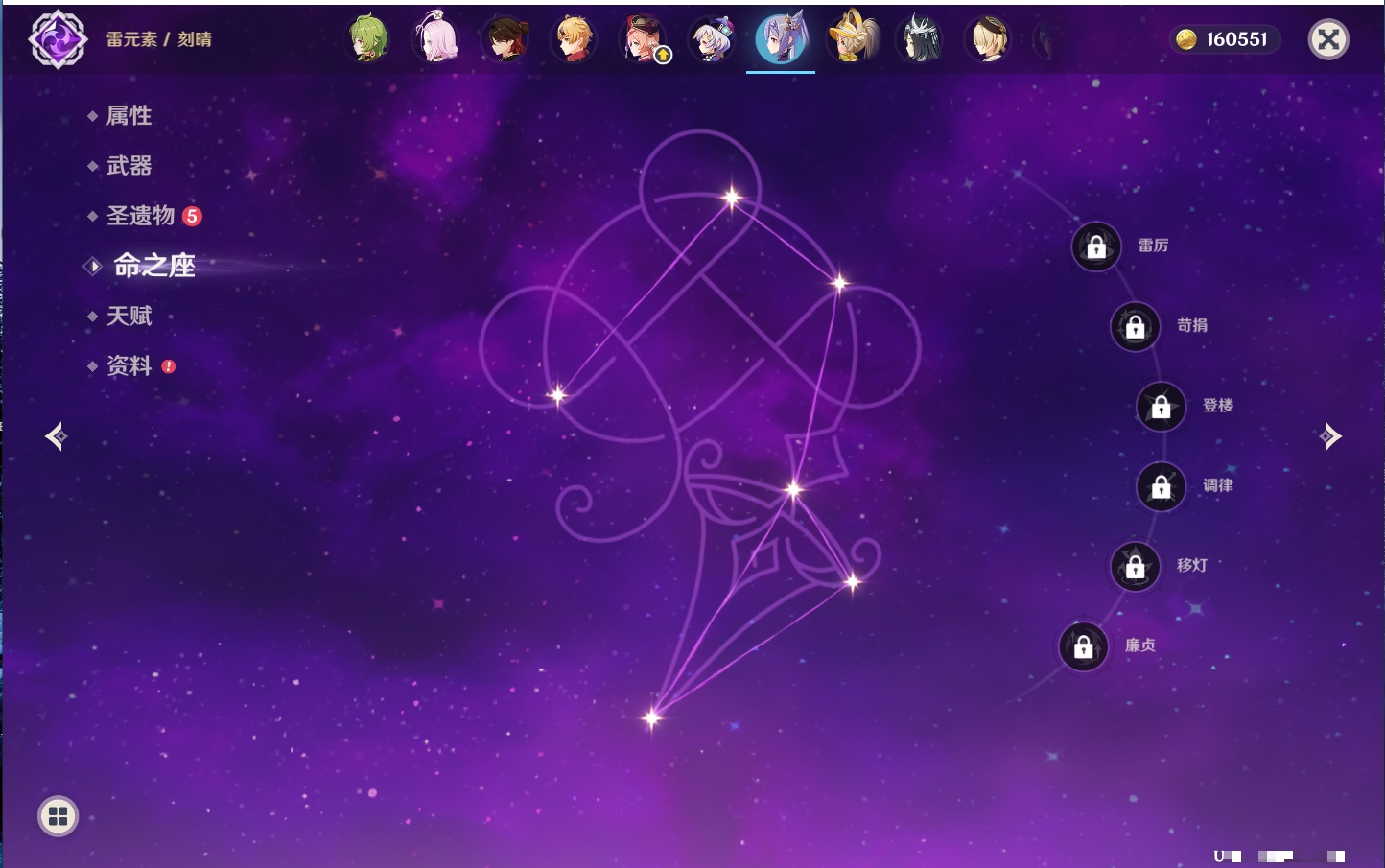The image size is (1385, 868).
Task: Pick the avatar with the yellow upgrade arrow
Action: tap(644, 39)
